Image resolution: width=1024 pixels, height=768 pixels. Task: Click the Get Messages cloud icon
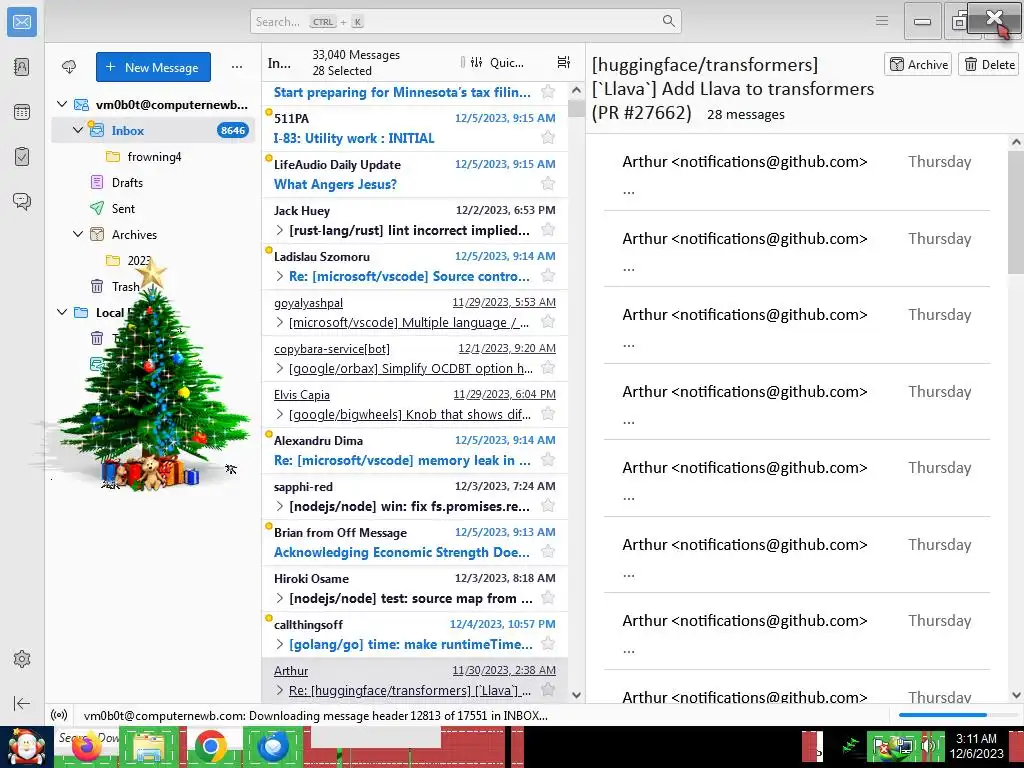(69, 67)
